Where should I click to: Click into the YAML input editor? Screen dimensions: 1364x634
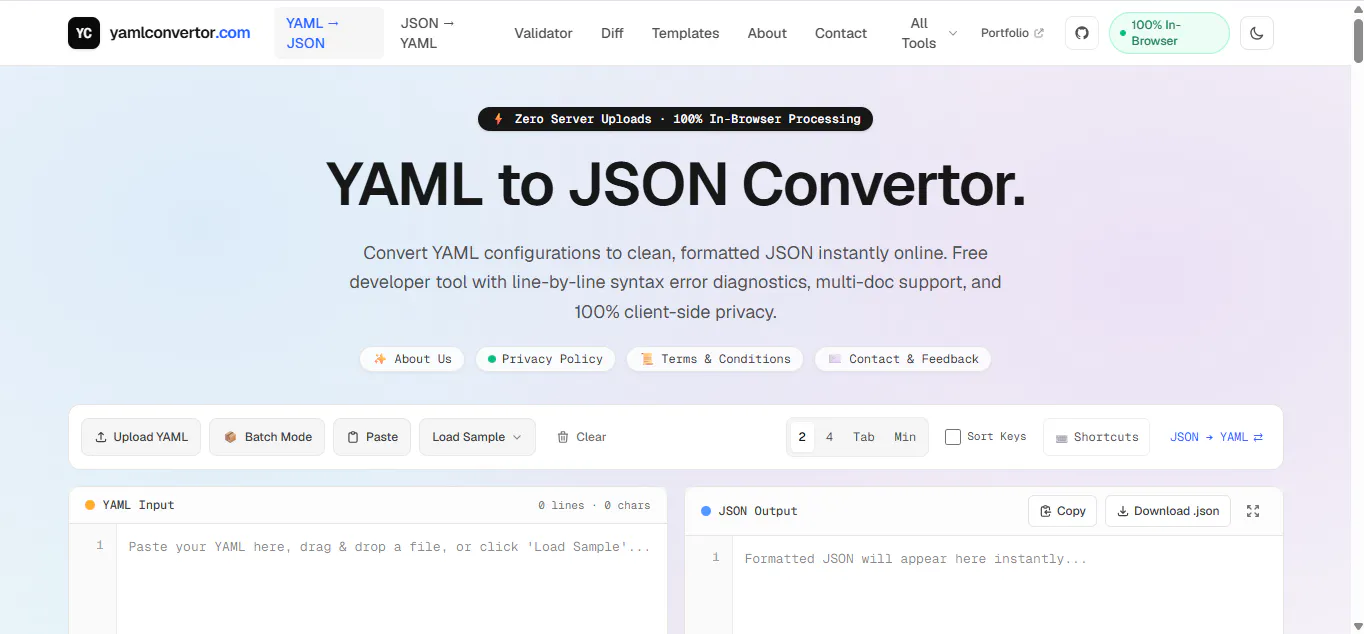coord(390,579)
